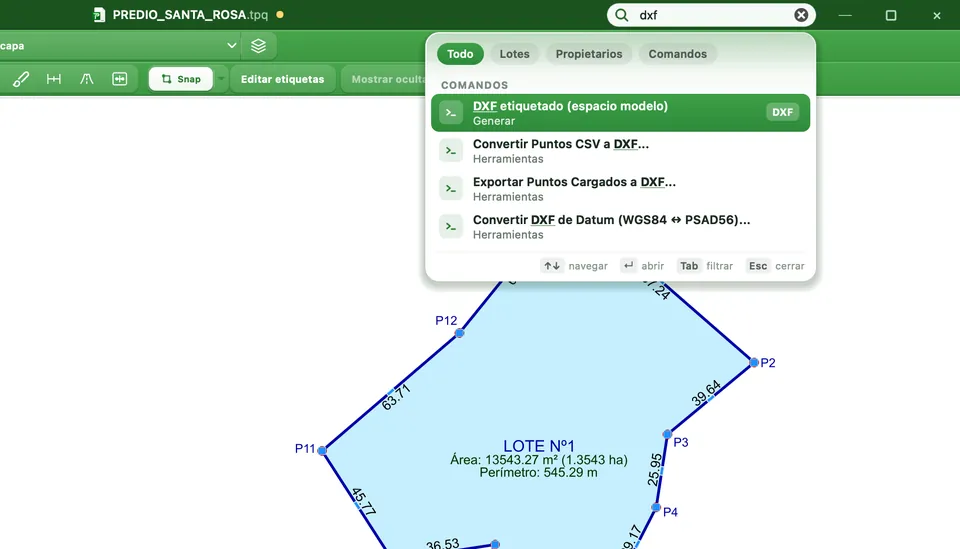Switch to the Propietarios filter tab
The image size is (960, 549).
point(589,54)
